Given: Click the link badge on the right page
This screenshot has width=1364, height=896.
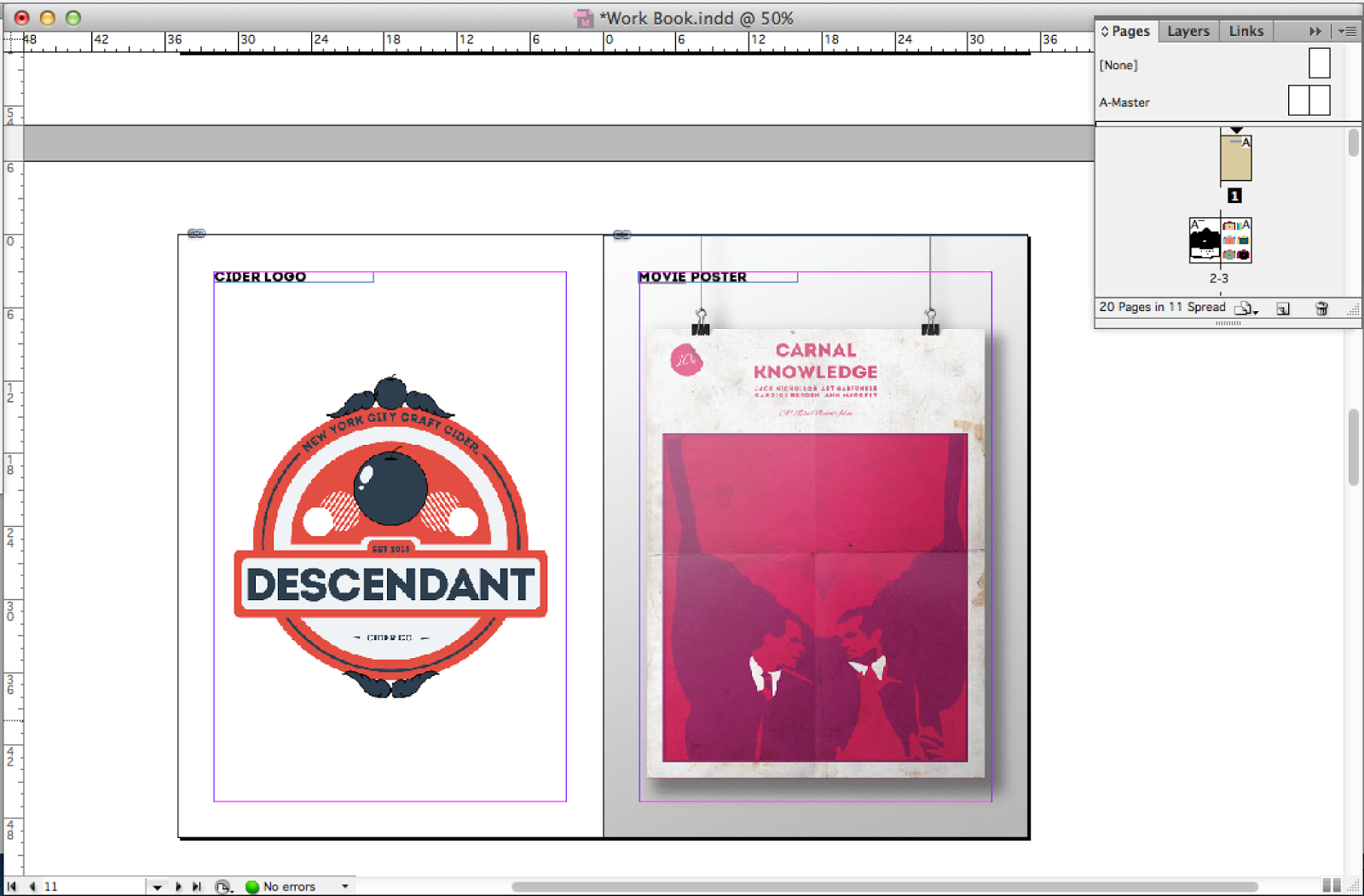Looking at the screenshot, I should [x=622, y=234].
